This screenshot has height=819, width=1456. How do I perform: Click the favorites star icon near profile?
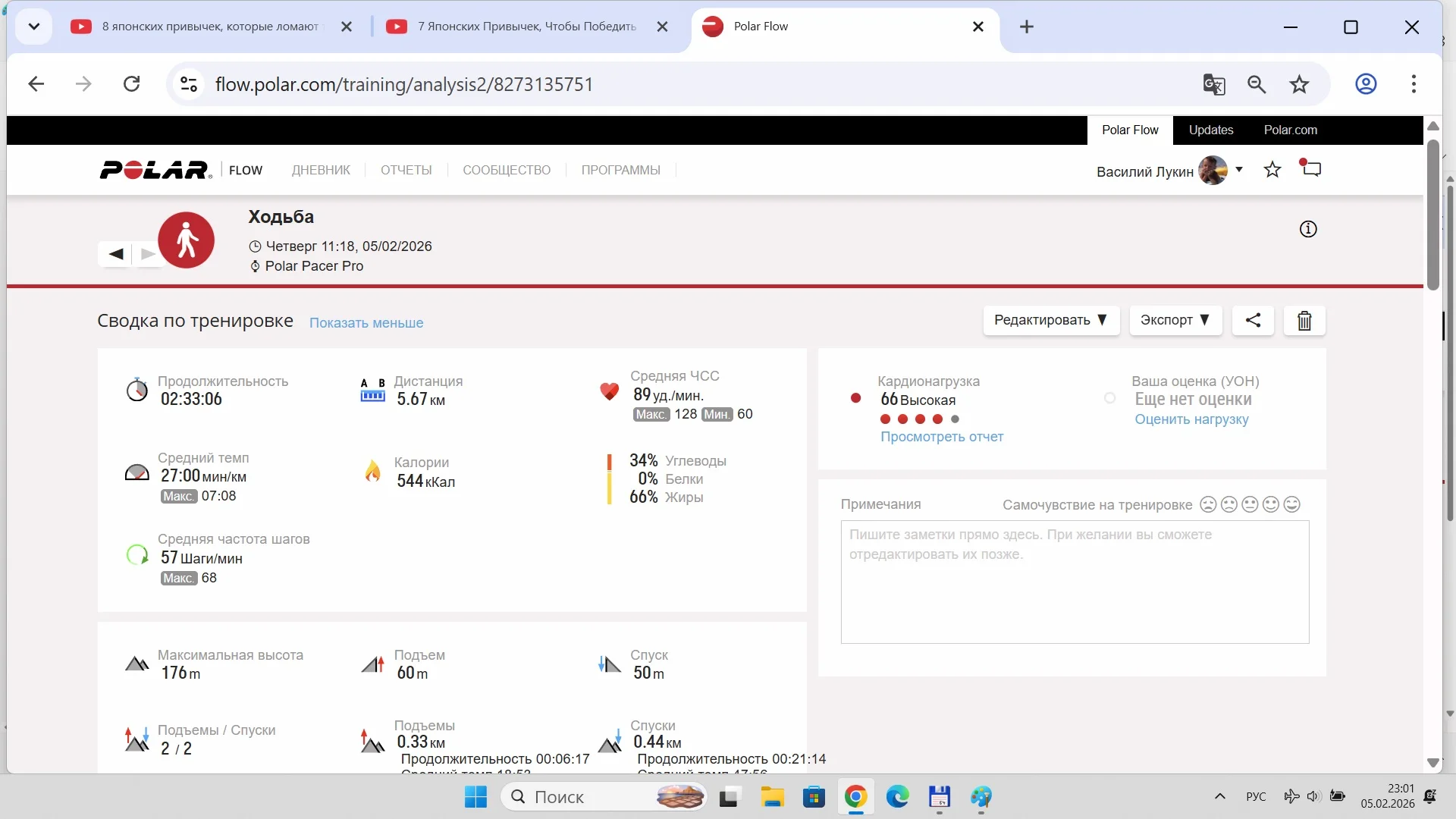pyautogui.click(x=1272, y=170)
